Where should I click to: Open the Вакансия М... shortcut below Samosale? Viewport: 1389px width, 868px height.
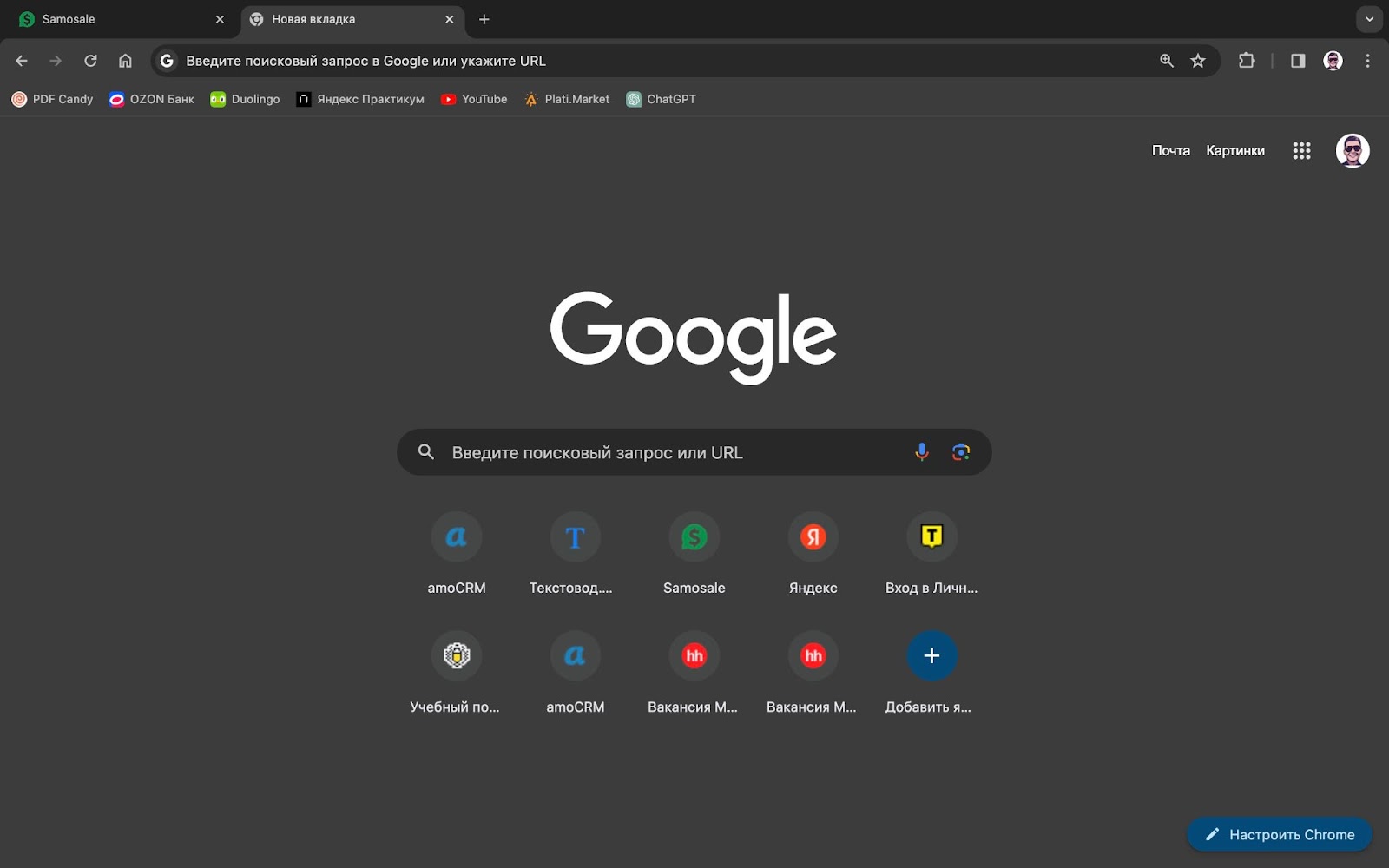coord(694,672)
